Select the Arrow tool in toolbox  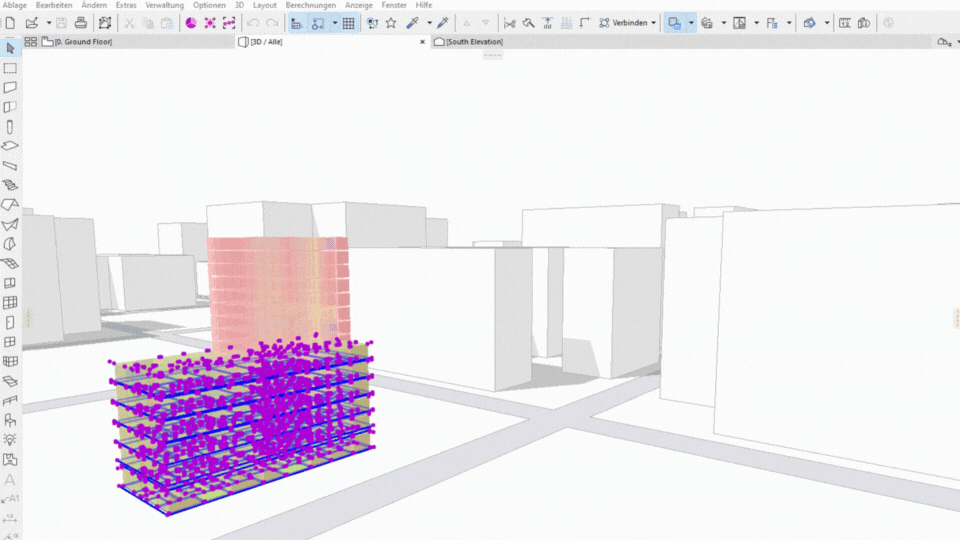10,48
